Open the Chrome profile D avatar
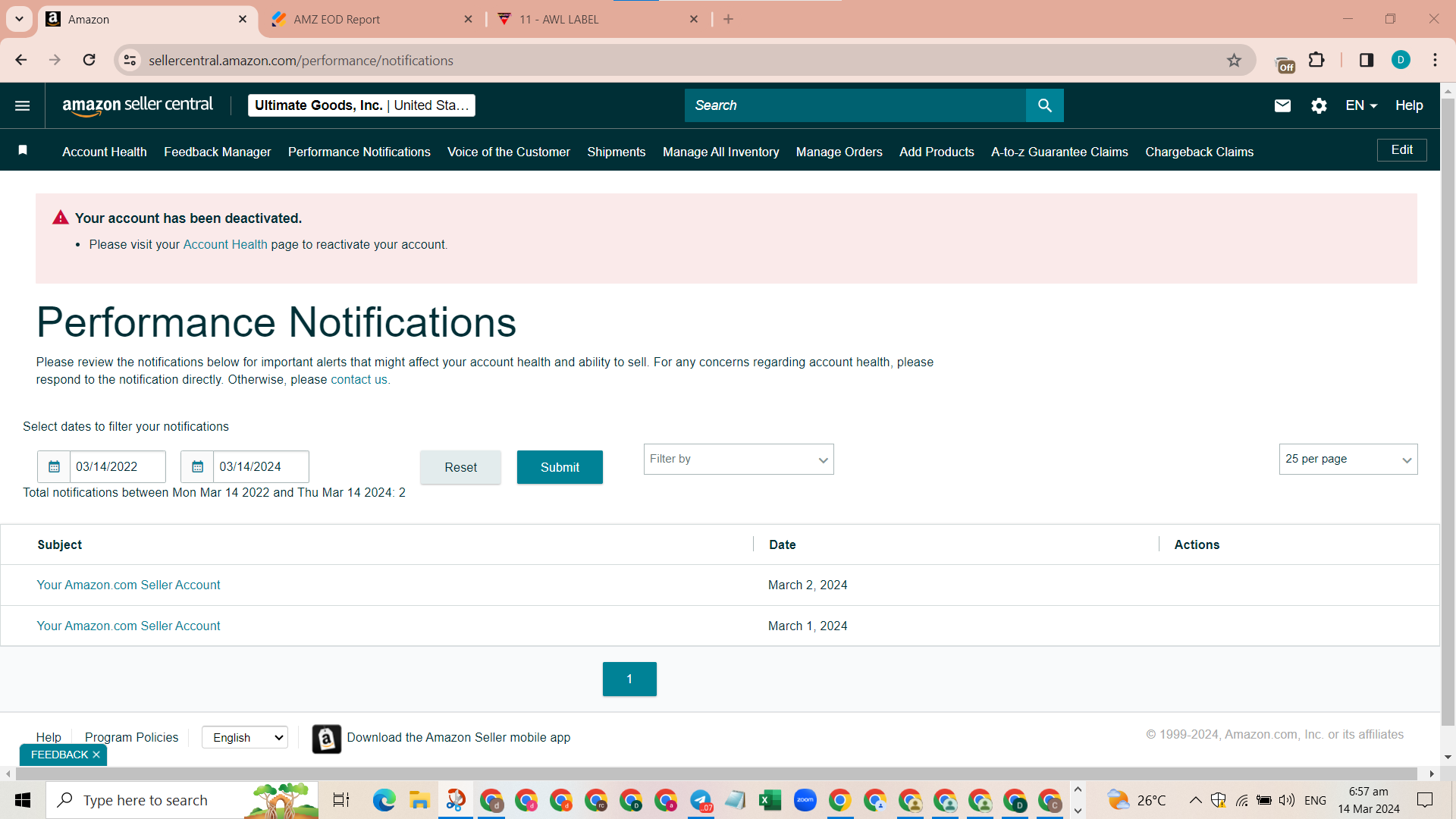The height and width of the screenshot is (819, 1456). click(1401, 60)
